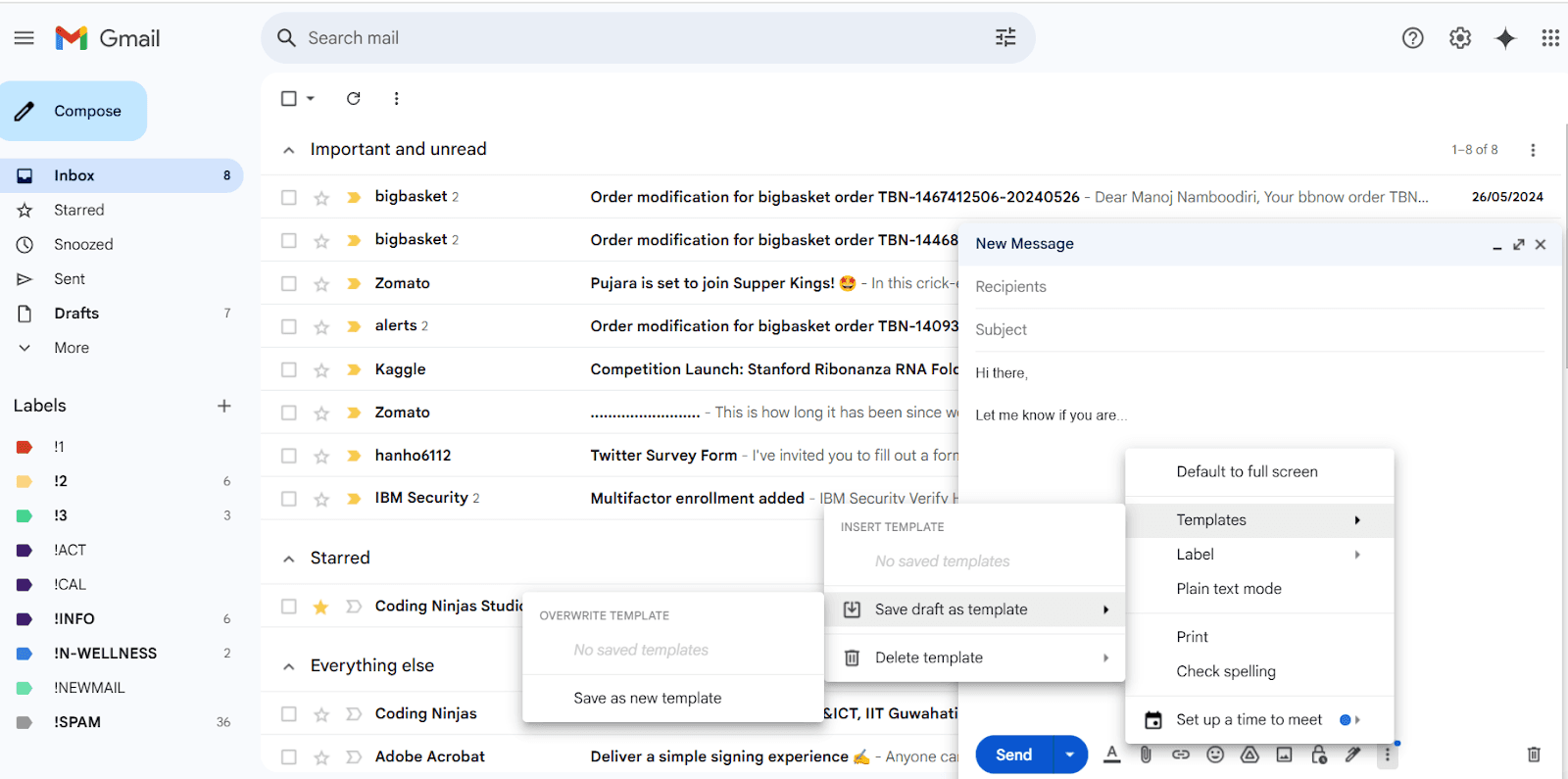Toggle confidential mode lock icon
The height and width of the screenshot is (779, 1568).
click(1319, 755)
